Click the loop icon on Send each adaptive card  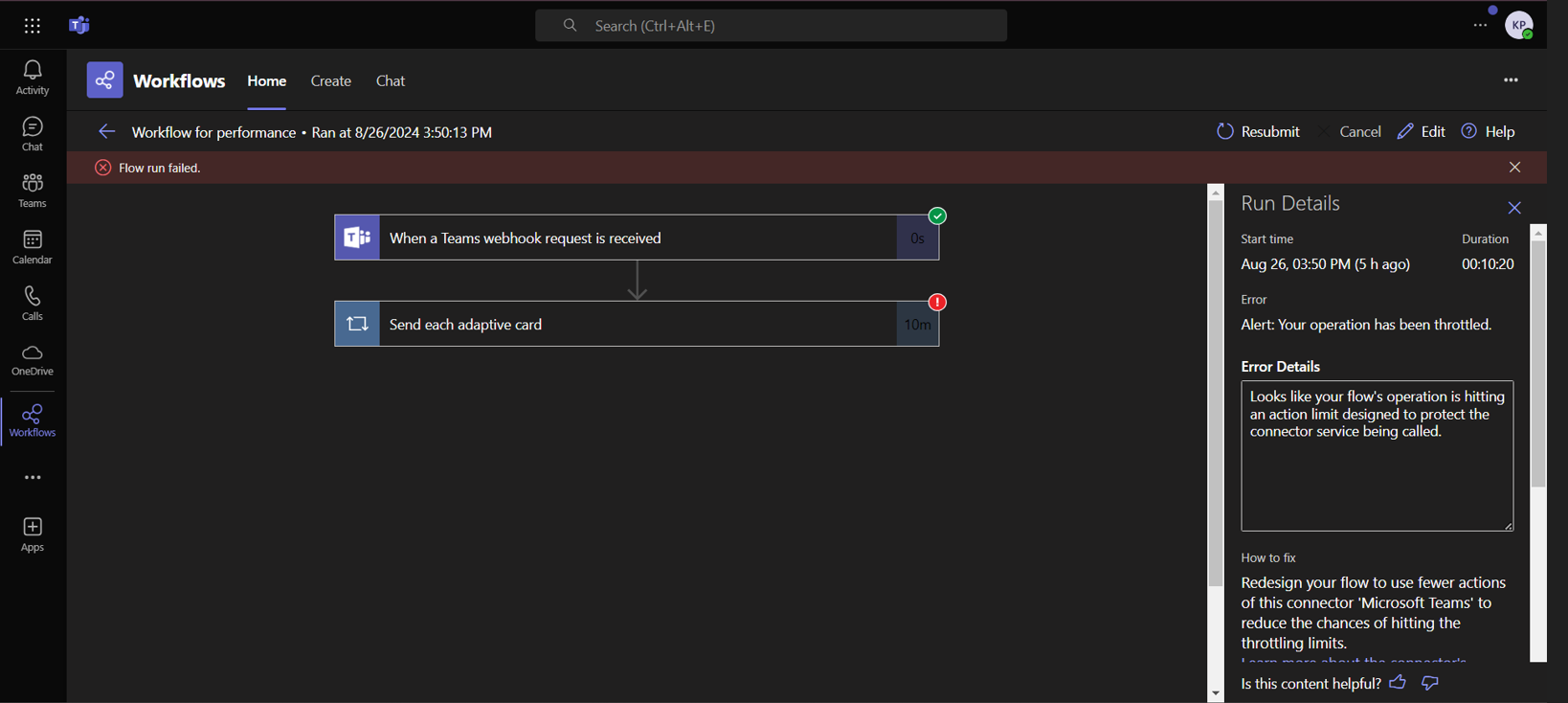[357, 324]
